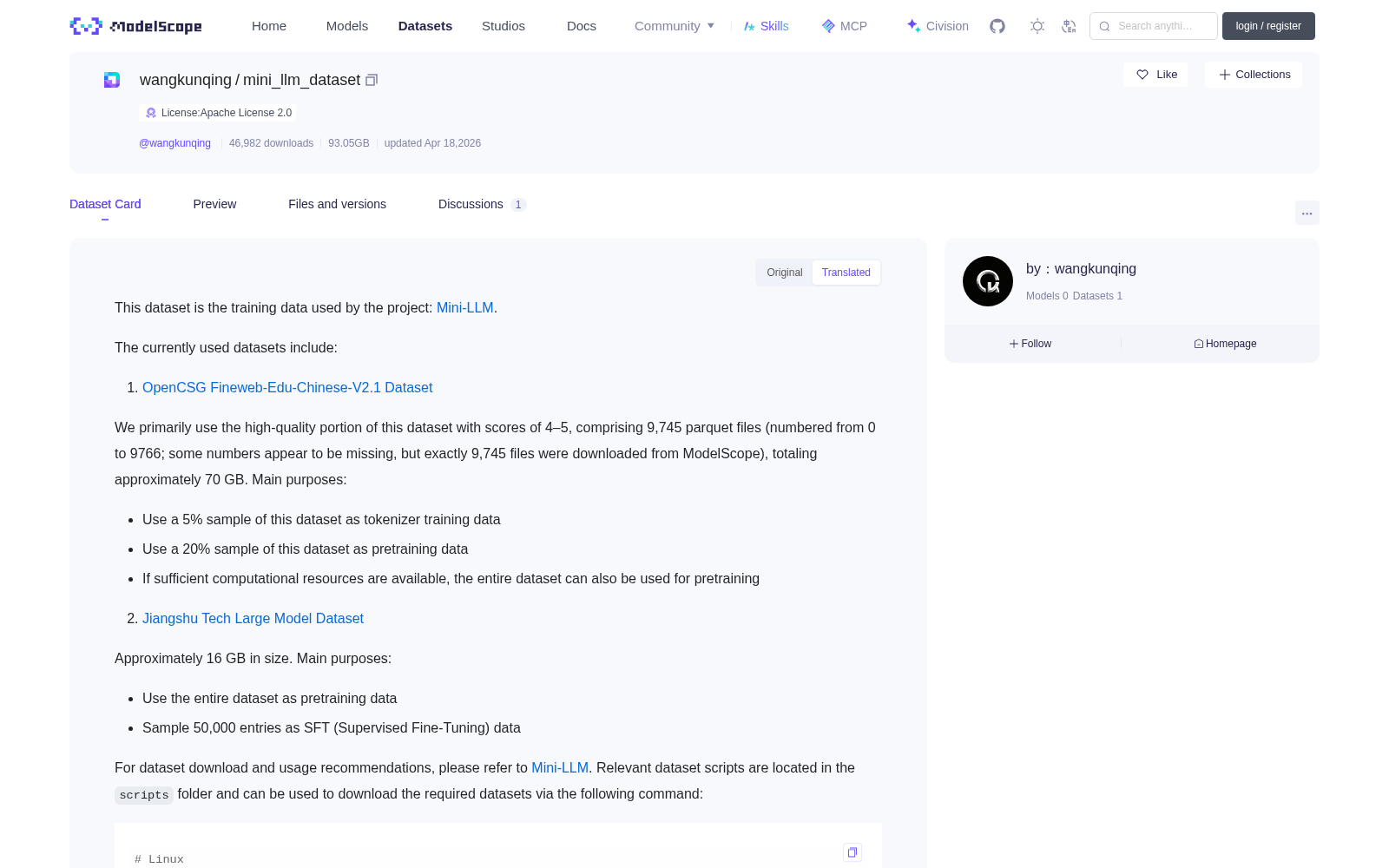Click the 93.05GB size label
The height and width of the screenshot is (868, 1389).
pyautogui.click(x=349, y=143)
